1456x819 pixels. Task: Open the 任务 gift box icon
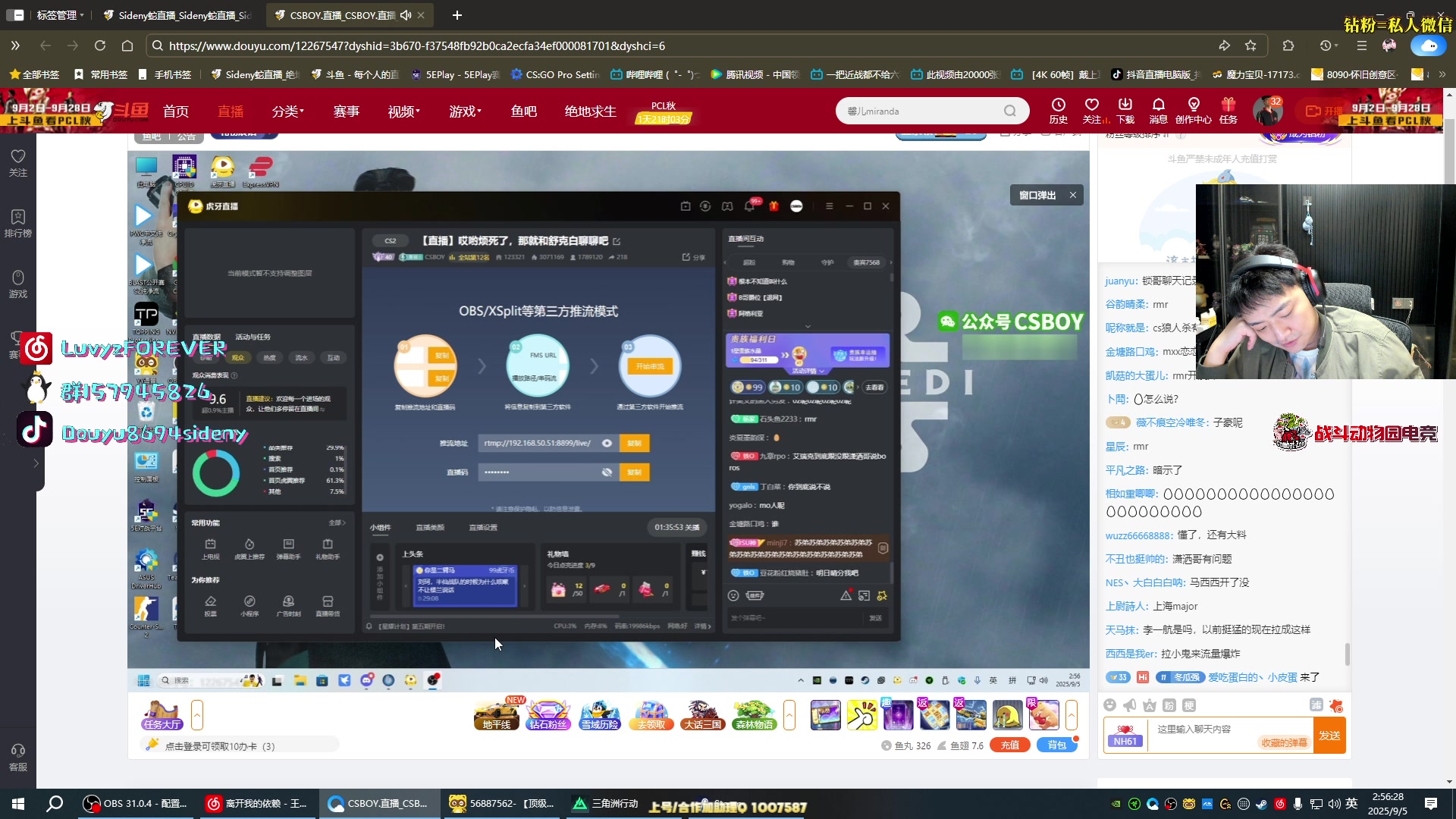1228,110
